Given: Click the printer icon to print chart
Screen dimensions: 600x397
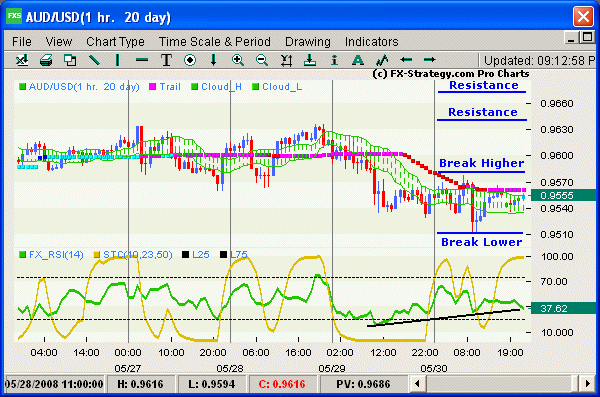Looking at the screenshot, I should [46, 60].
